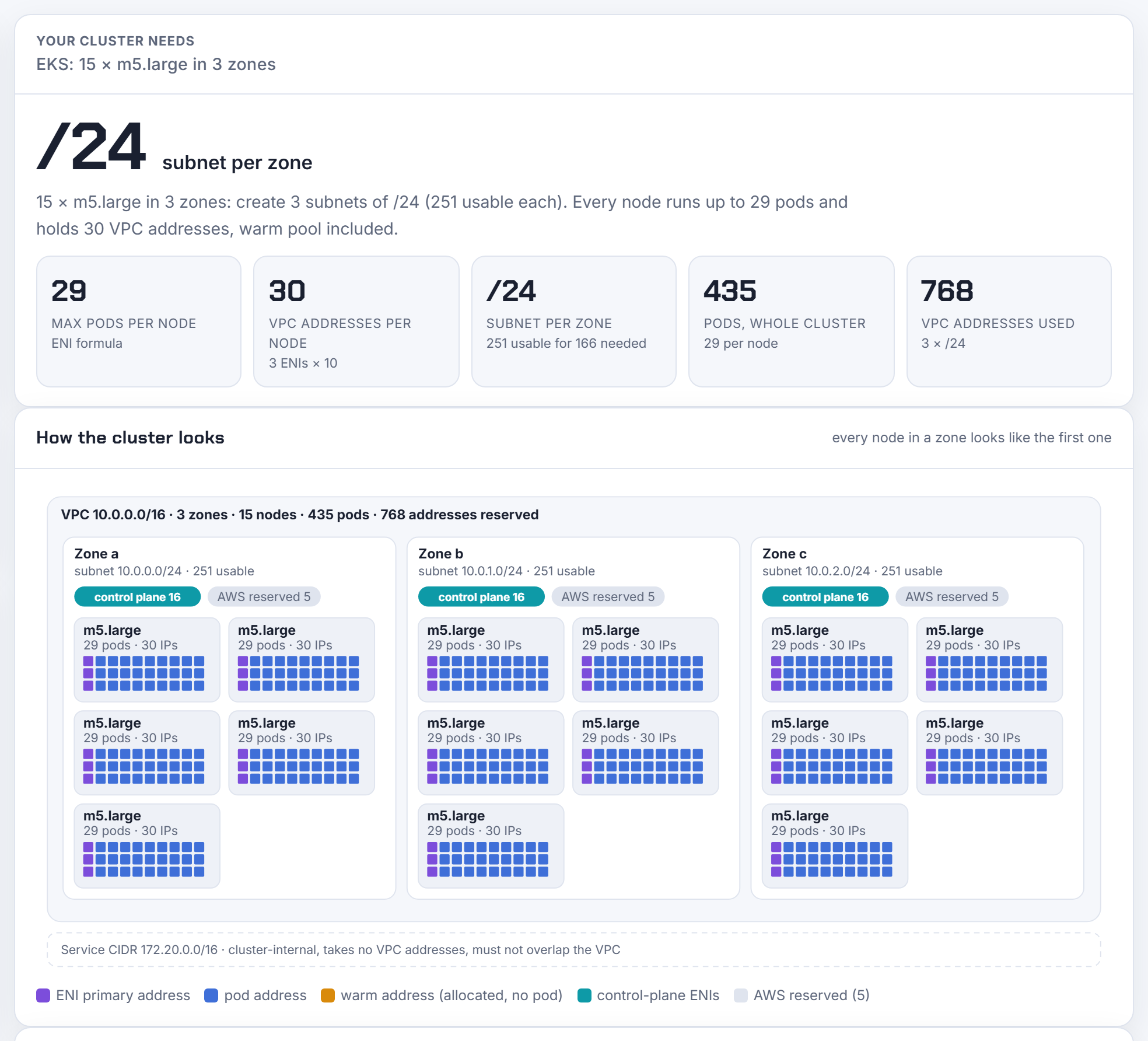Image resolution: width=1148 pixels, height=1041 pixels.
Task: Select the 29 max pods per node card
Action: pos(139,322)
